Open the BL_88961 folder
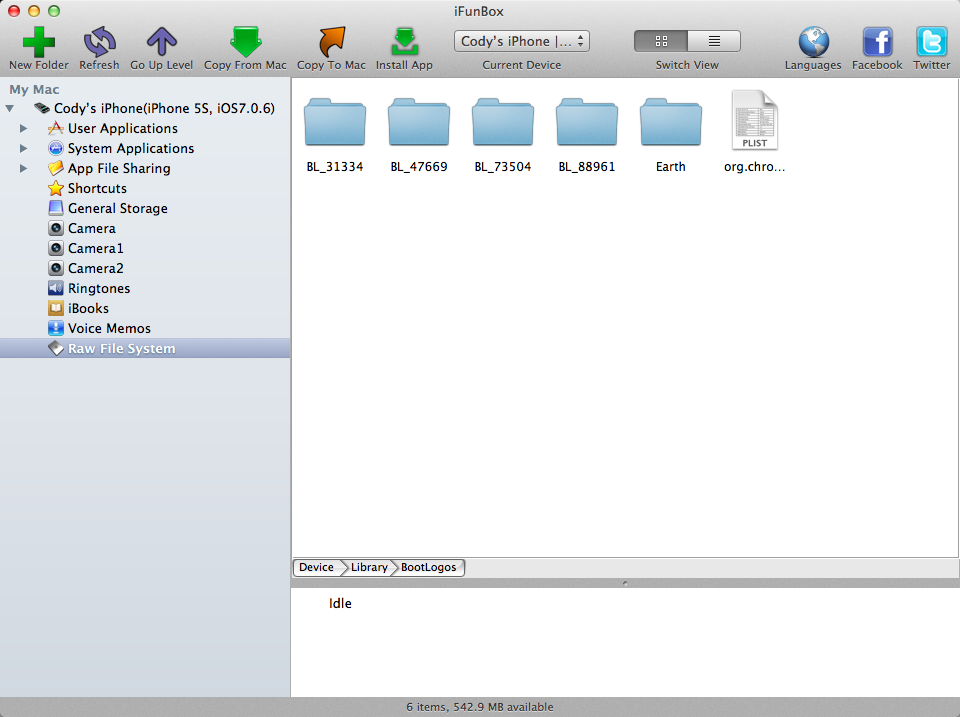Viewport: 960px width, 717px height. click(x=586, y=121)
